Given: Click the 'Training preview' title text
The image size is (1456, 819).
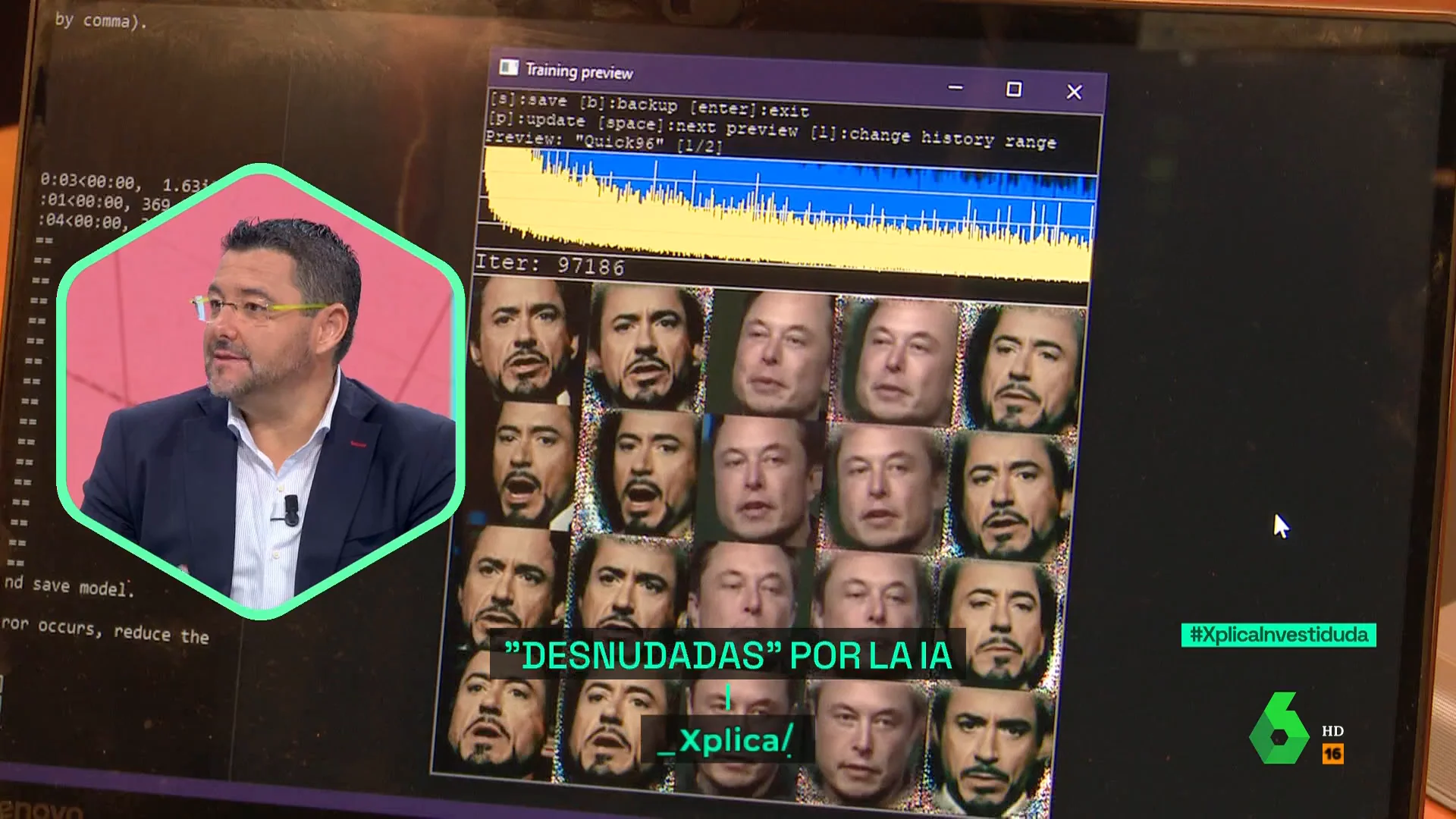Looking at the screenshot, I should pos(579,71).
